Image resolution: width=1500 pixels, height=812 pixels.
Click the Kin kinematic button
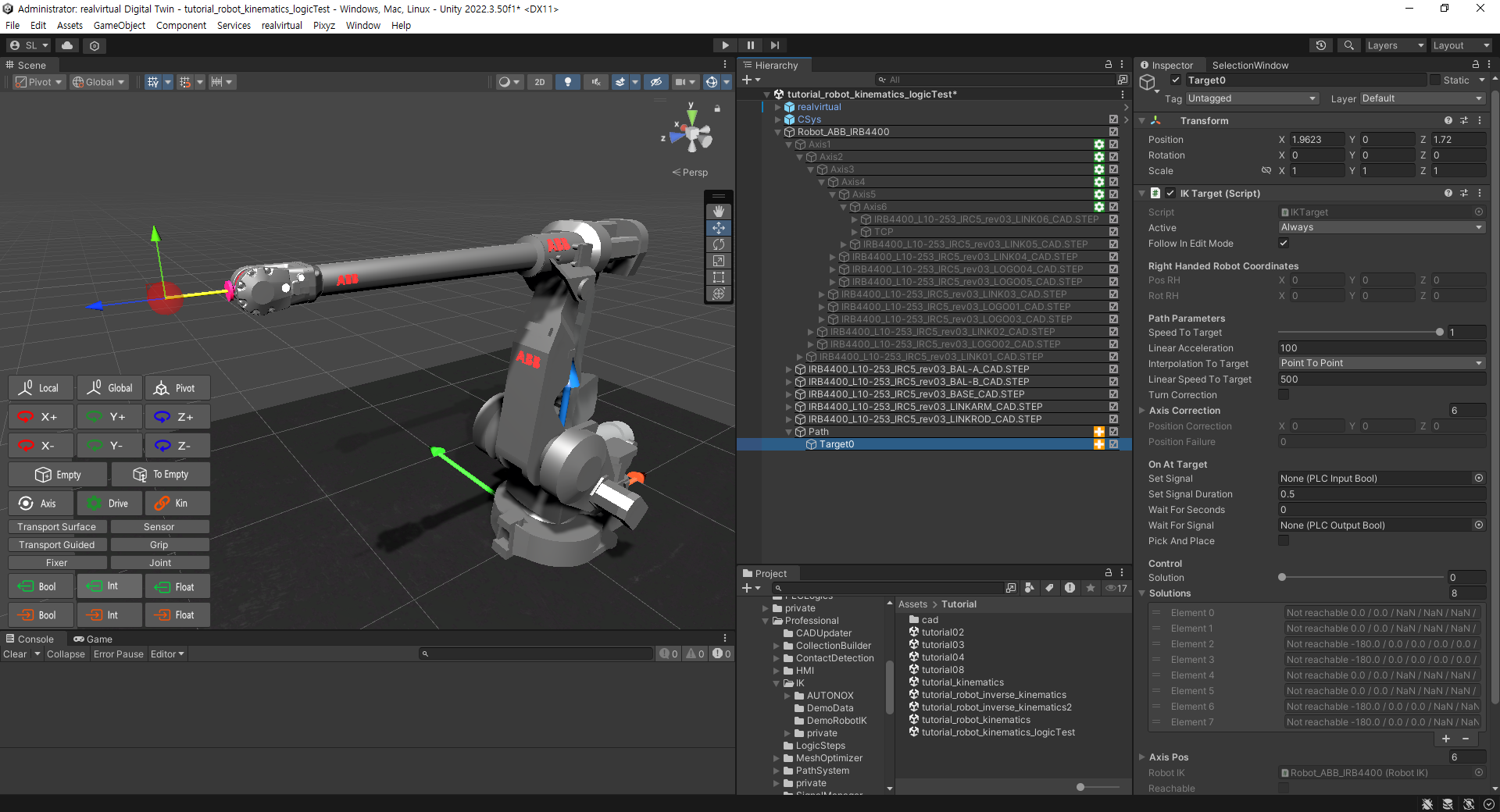(x=177, y=504)
